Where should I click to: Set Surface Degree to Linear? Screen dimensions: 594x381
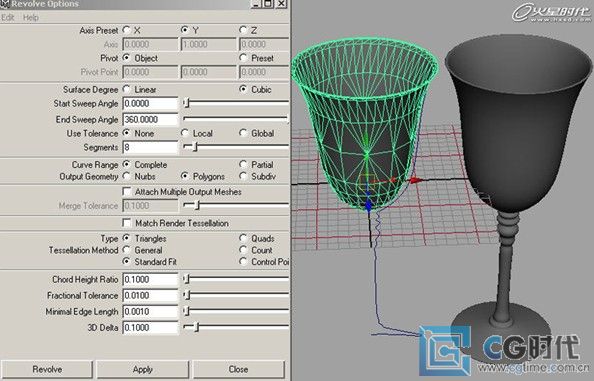pyautogui.click(x=127, y=89)
